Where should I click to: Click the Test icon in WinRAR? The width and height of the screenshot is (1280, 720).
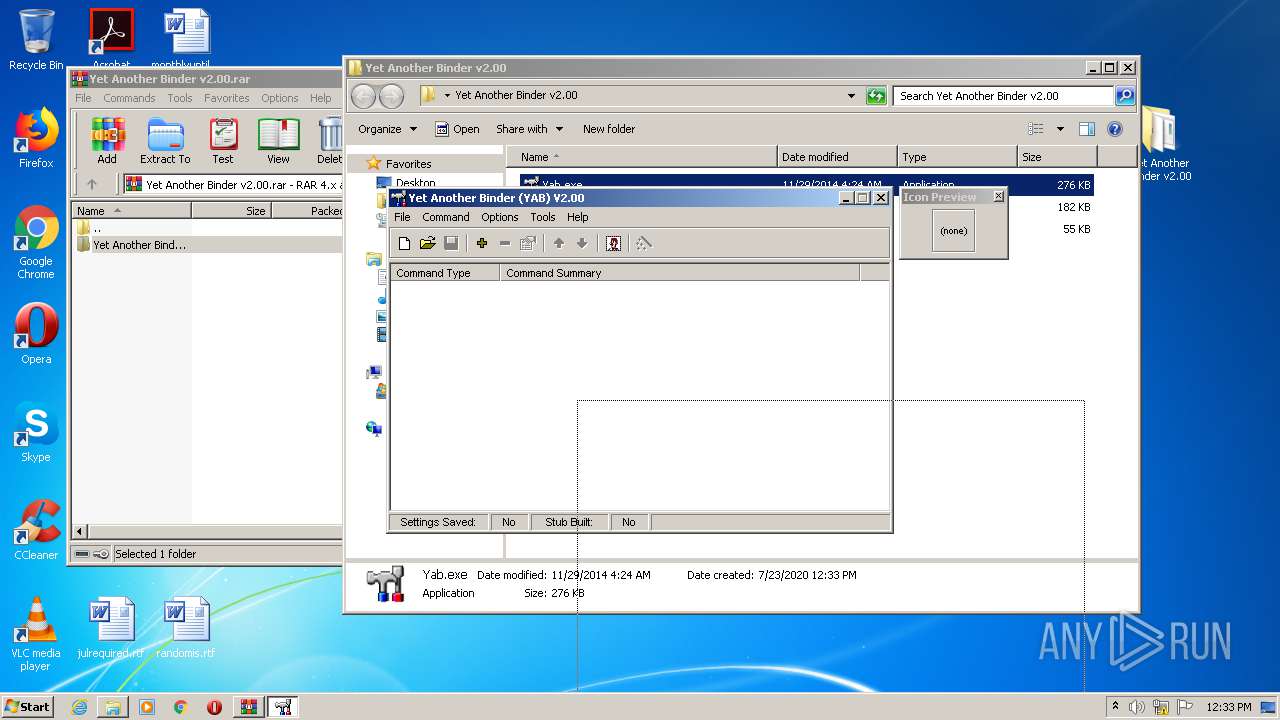pyautogui.click(x=223, y=141)
